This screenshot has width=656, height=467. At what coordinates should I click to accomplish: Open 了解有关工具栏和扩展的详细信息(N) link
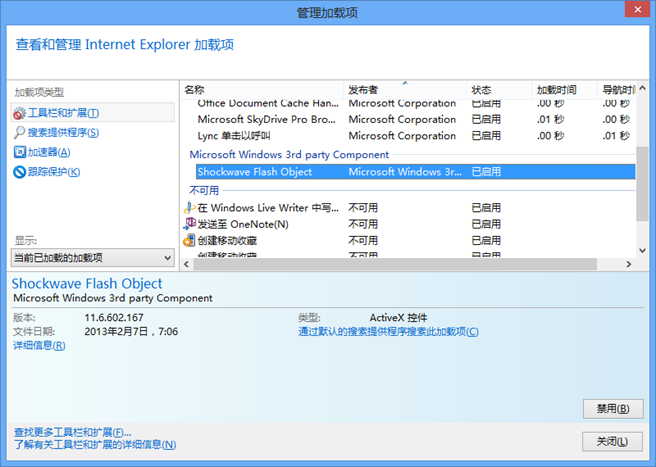click(x=95, y=444)
